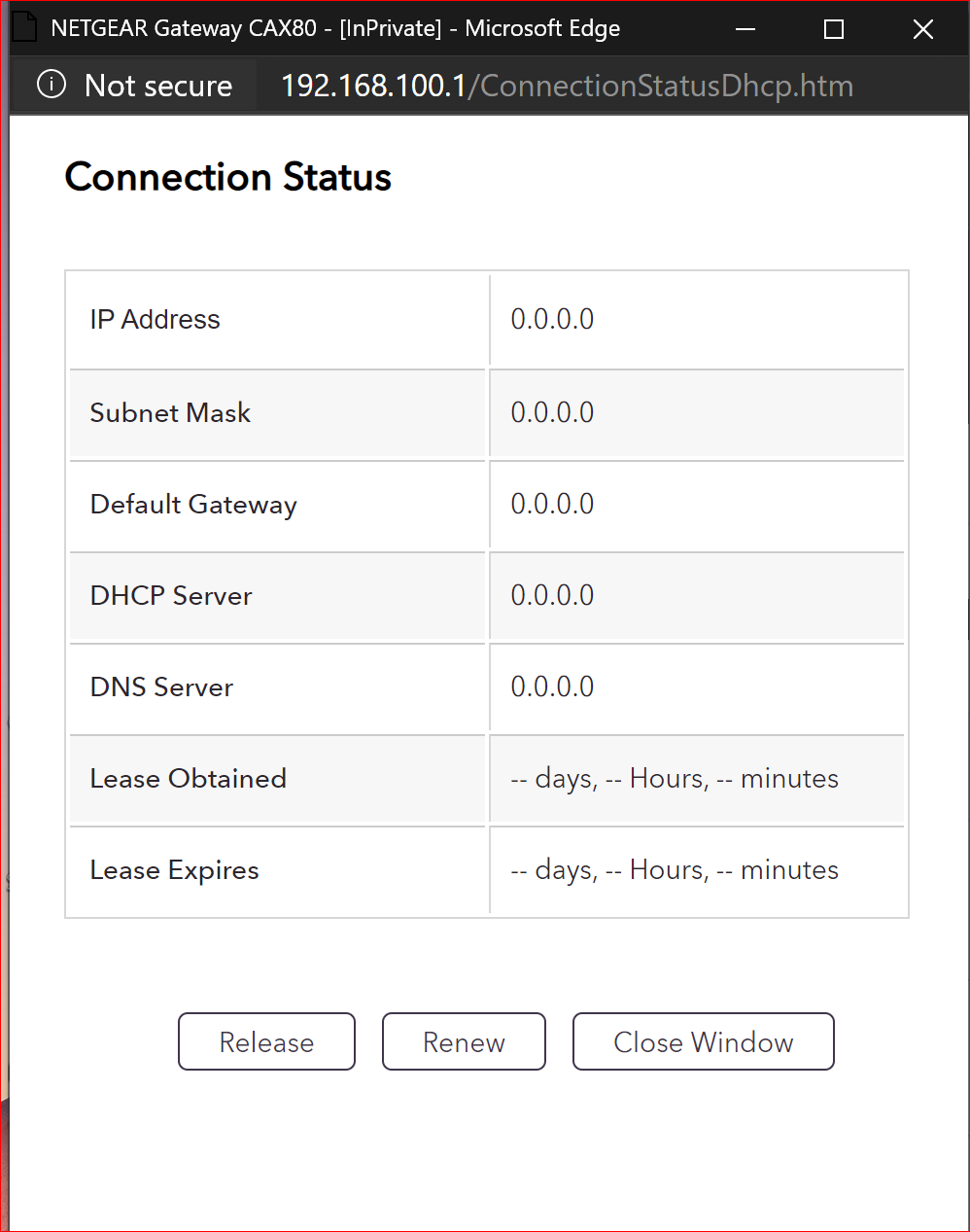970x1232 pixels.
Task: Click the Not secure label text
Action: [x=157, y=86]
